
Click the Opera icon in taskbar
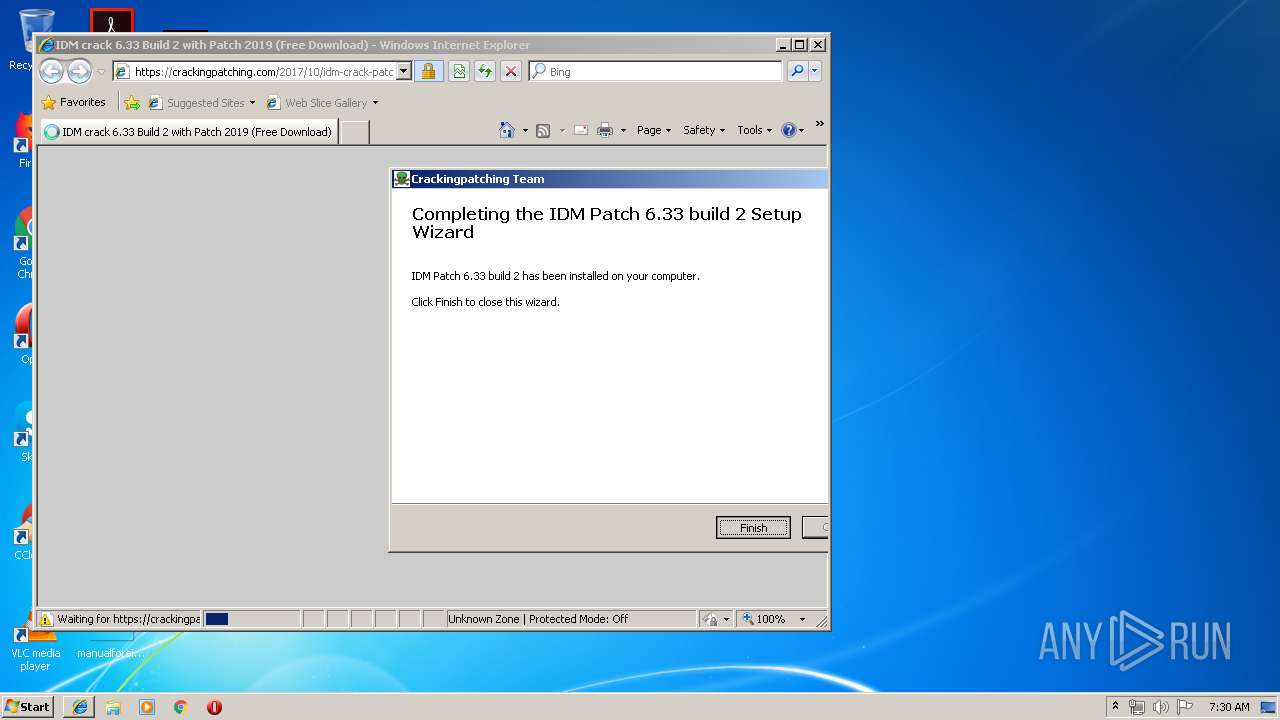click(x=214, y=707)
